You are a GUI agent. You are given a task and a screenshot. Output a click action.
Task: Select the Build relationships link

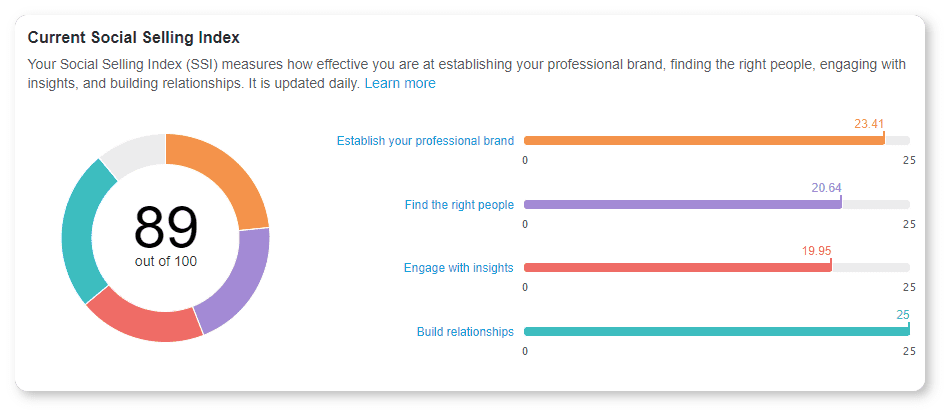click(x=465, y=331)
